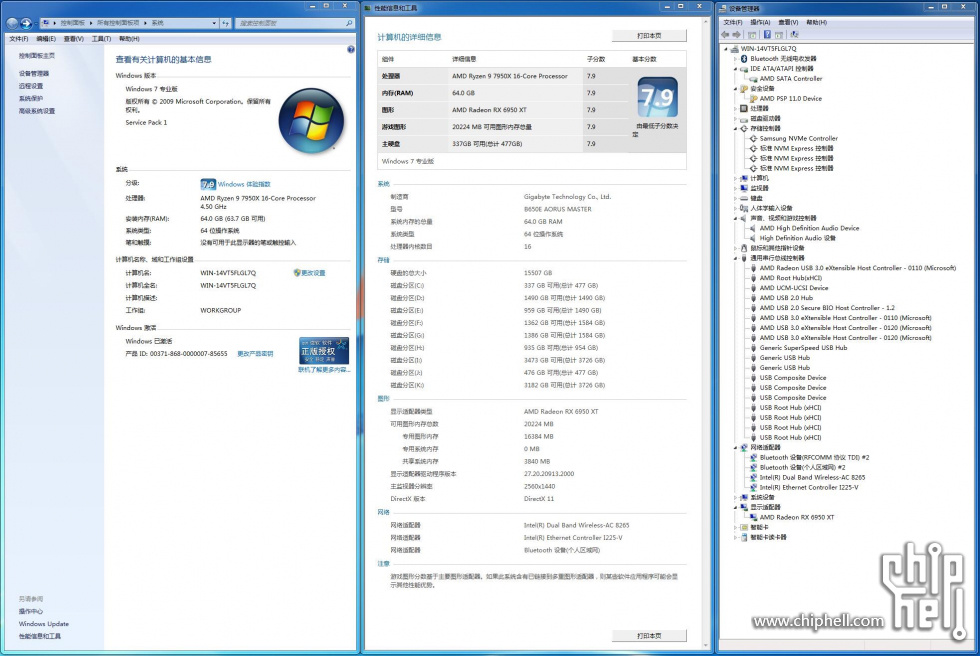980x656 pixels.
Task: Click the USB icon beside AMD UCM-UCSI Device
Action: [x=753, y=289]
